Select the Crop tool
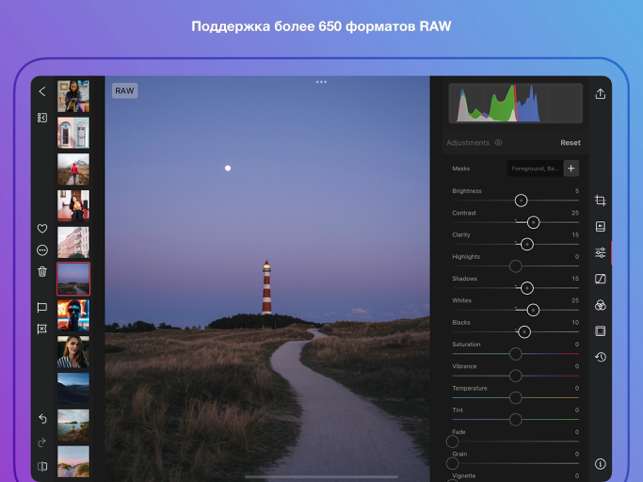The width and height of the screenshot is (643, 482). pos(600,201)
